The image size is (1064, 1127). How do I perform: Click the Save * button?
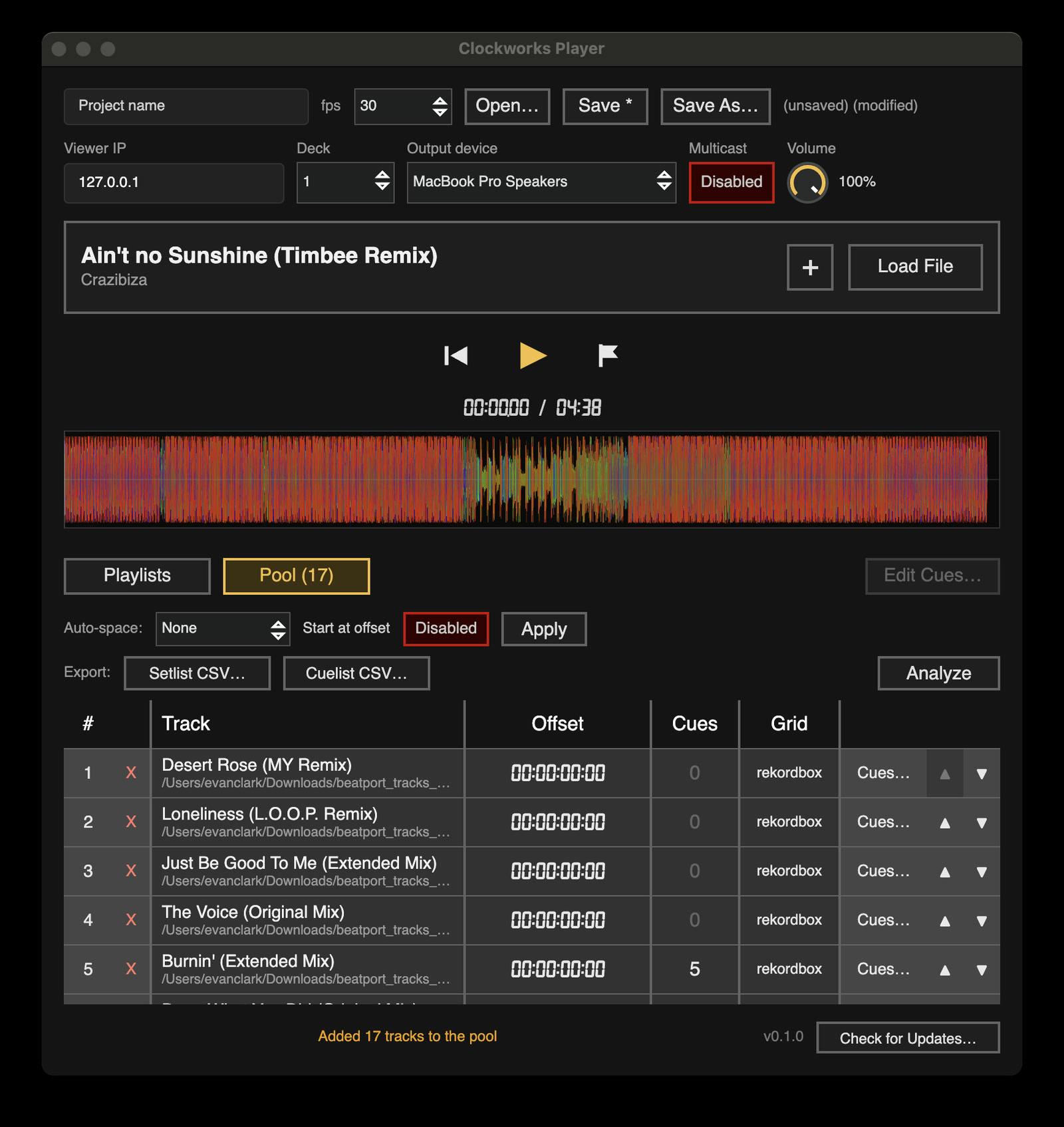(605, 106)
